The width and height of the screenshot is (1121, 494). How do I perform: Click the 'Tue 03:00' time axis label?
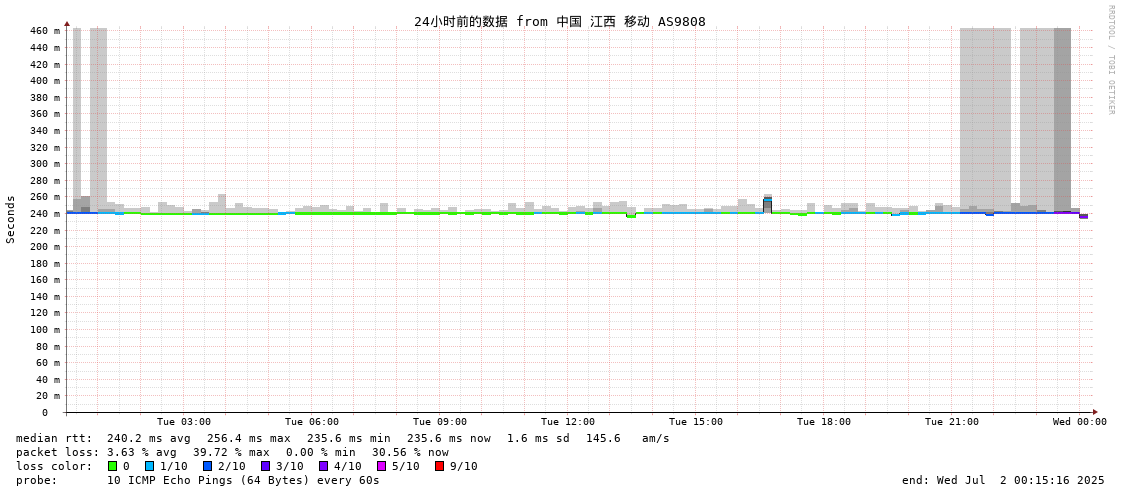[184, 422]
